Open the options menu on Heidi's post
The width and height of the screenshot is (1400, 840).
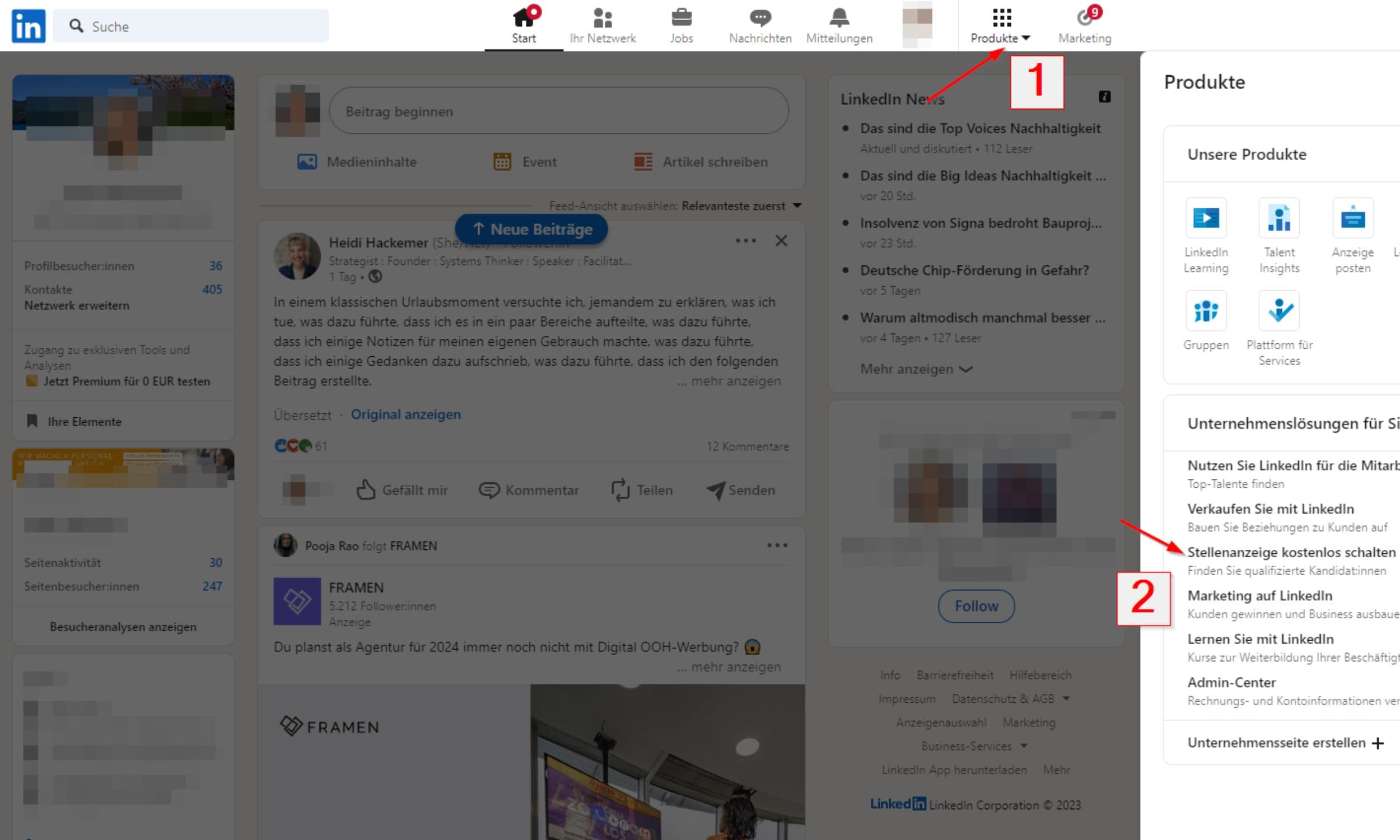(x=745, y=240)
